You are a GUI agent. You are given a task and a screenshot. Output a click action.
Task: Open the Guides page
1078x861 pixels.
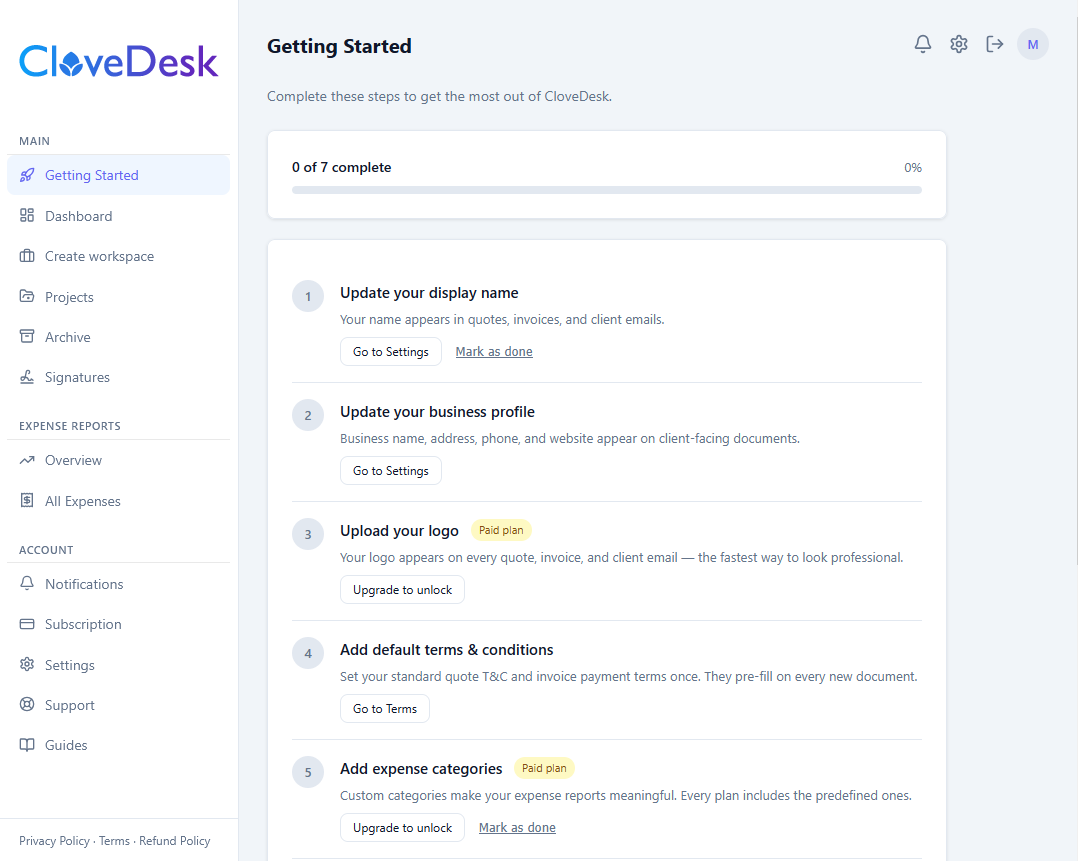(x=118, y=745)
